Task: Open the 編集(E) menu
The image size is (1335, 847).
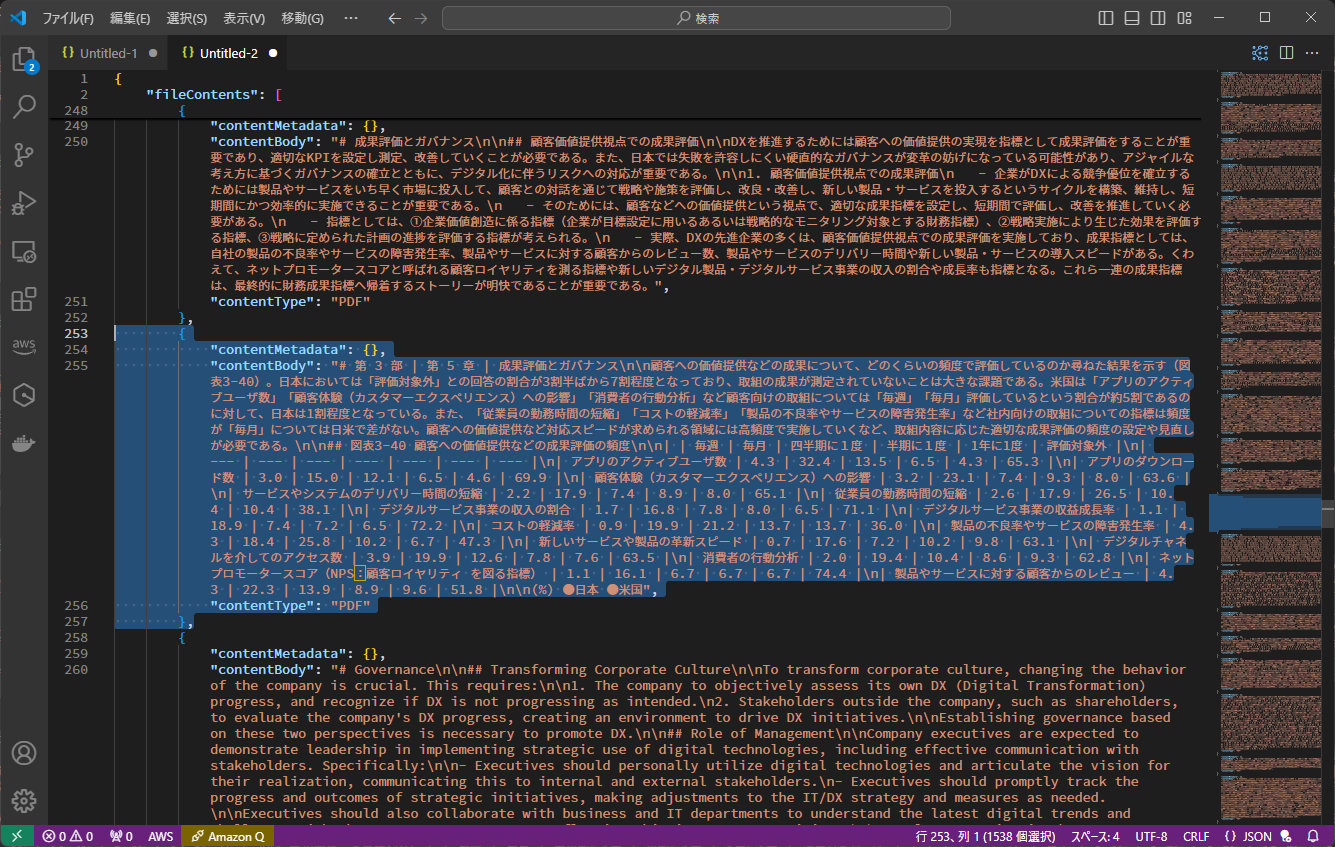Action: (130, 18)
